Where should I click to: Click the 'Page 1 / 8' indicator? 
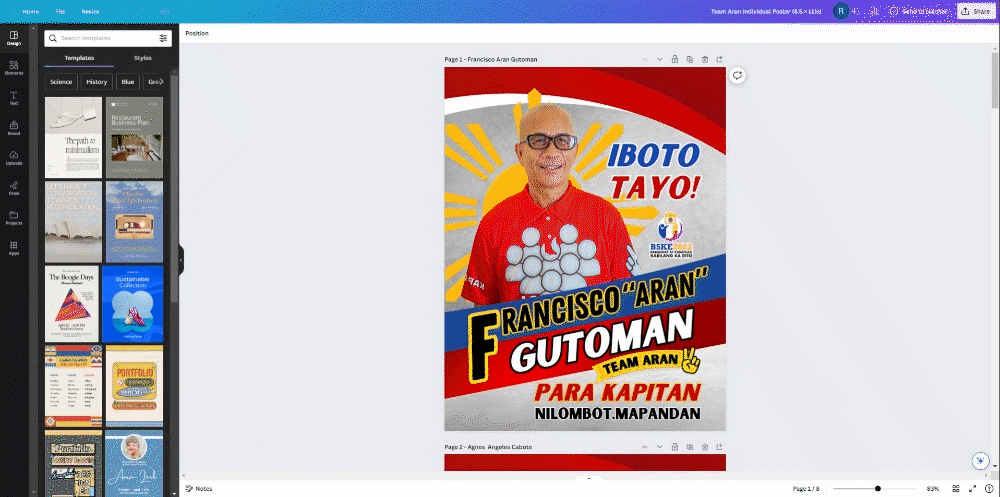(806, 489)
